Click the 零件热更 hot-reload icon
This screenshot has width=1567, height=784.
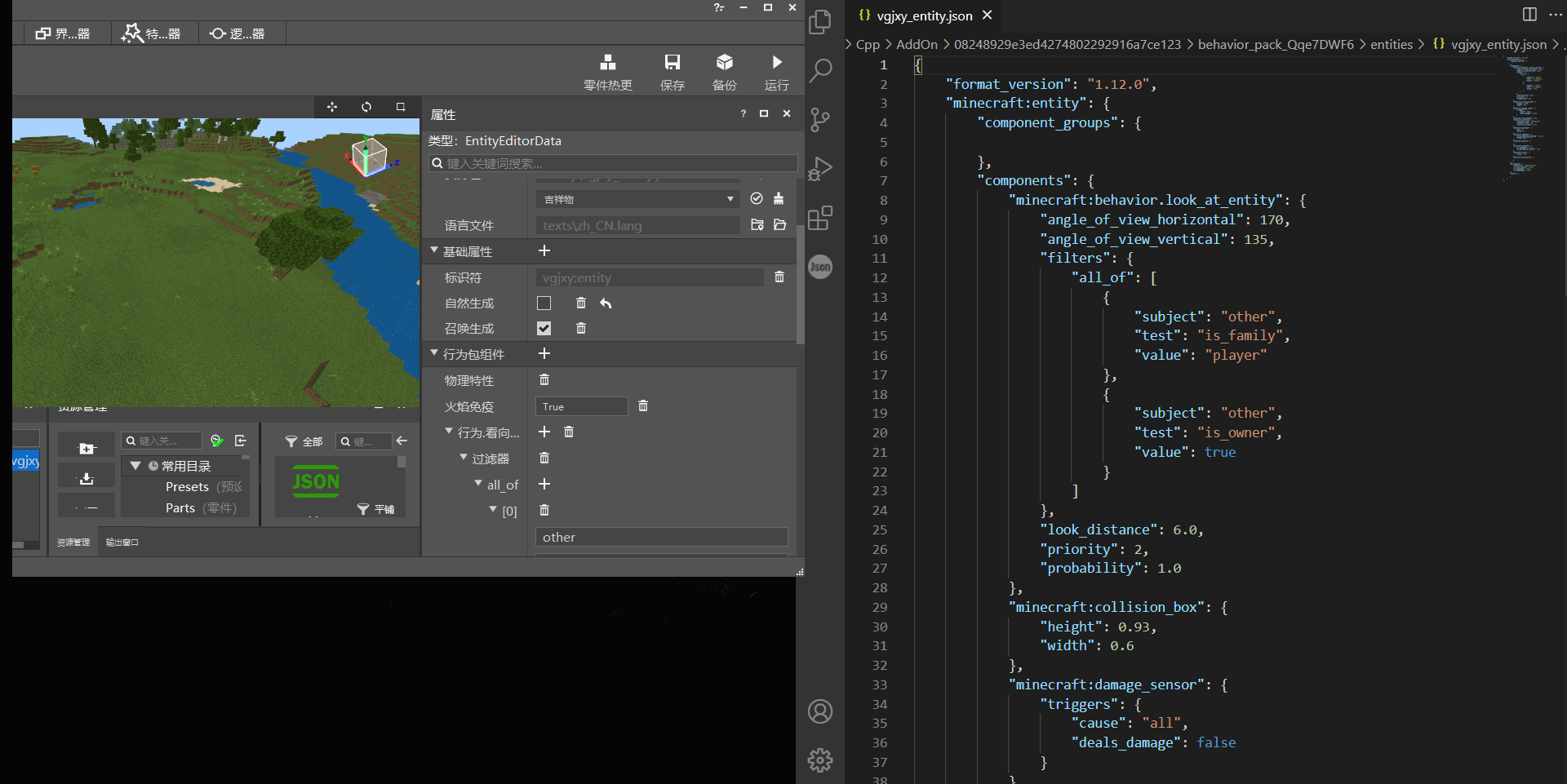tap(608, 63)
